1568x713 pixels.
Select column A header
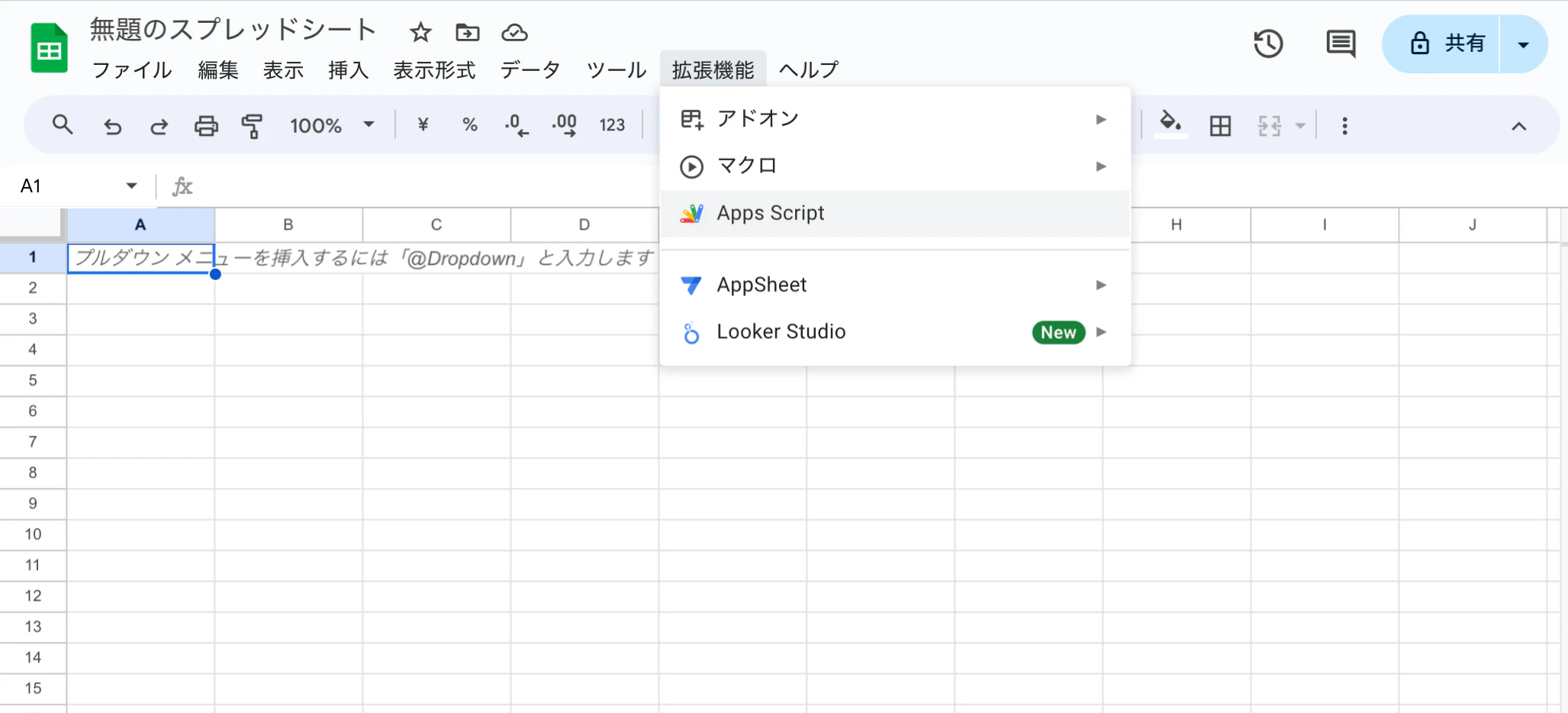click(x=140, y=225)
